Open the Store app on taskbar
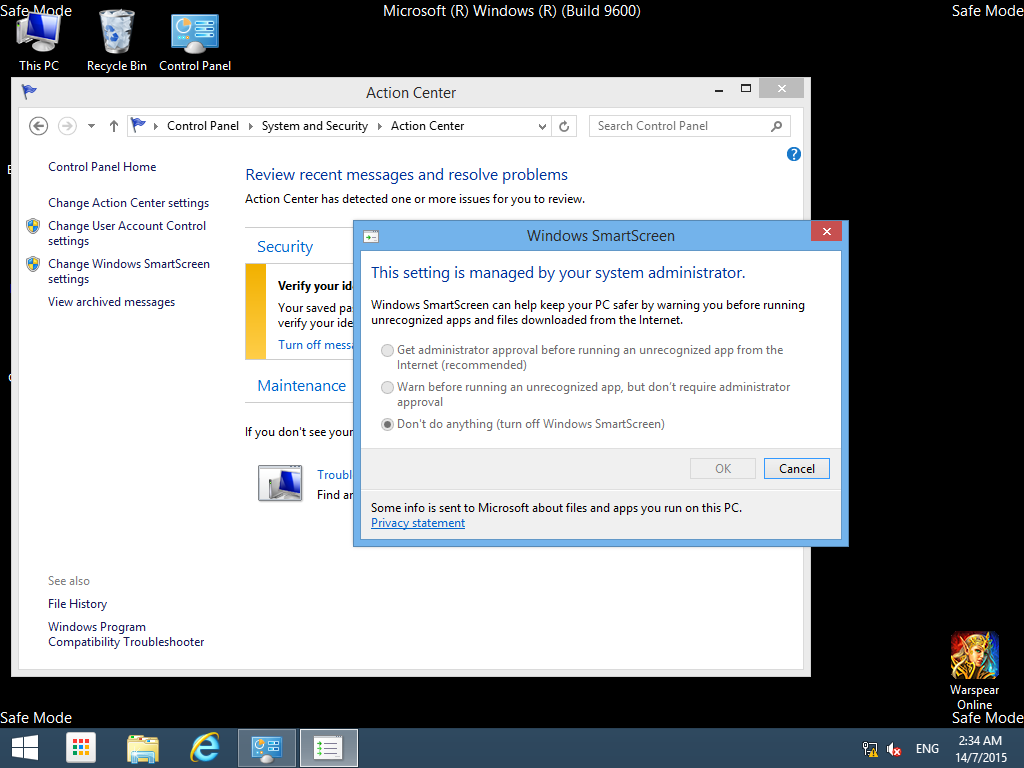The width and height of the screenshot is (1024, 768). point(81,748)
